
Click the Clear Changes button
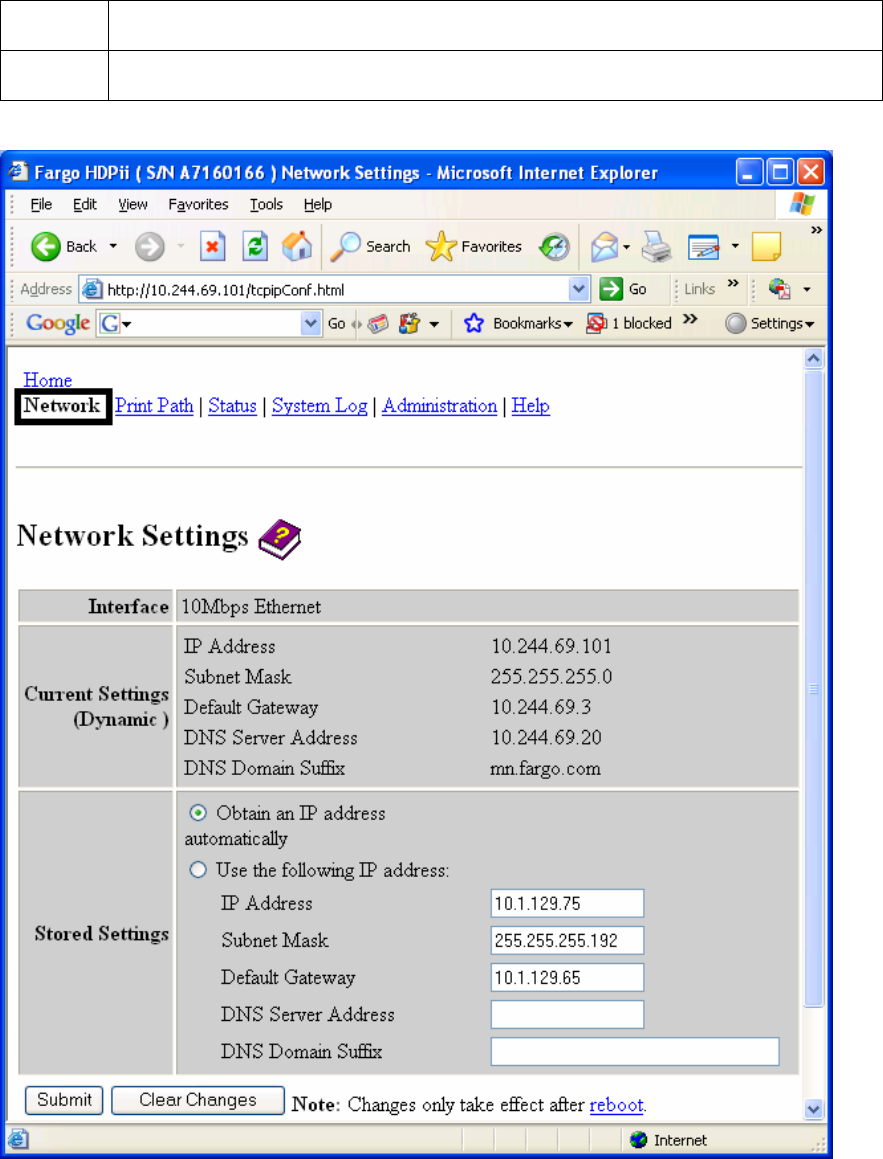click(x=197, y=1100)
